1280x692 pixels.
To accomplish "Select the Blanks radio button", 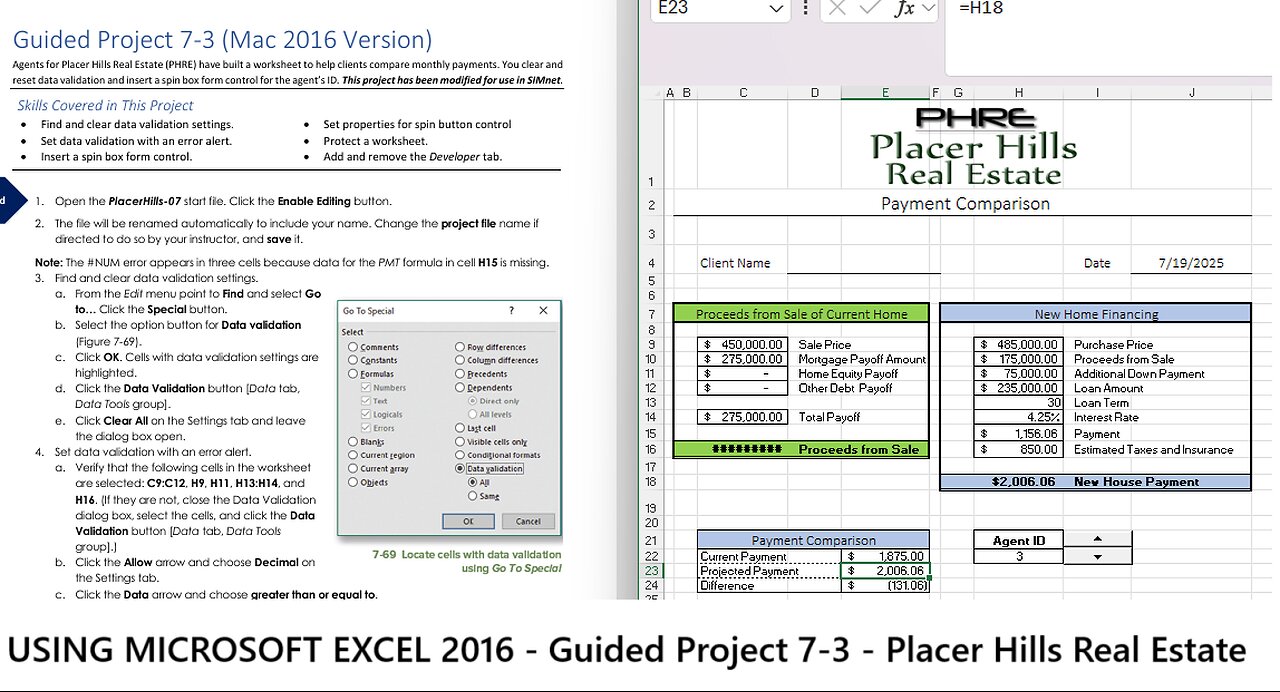I will tap(353, 441).
